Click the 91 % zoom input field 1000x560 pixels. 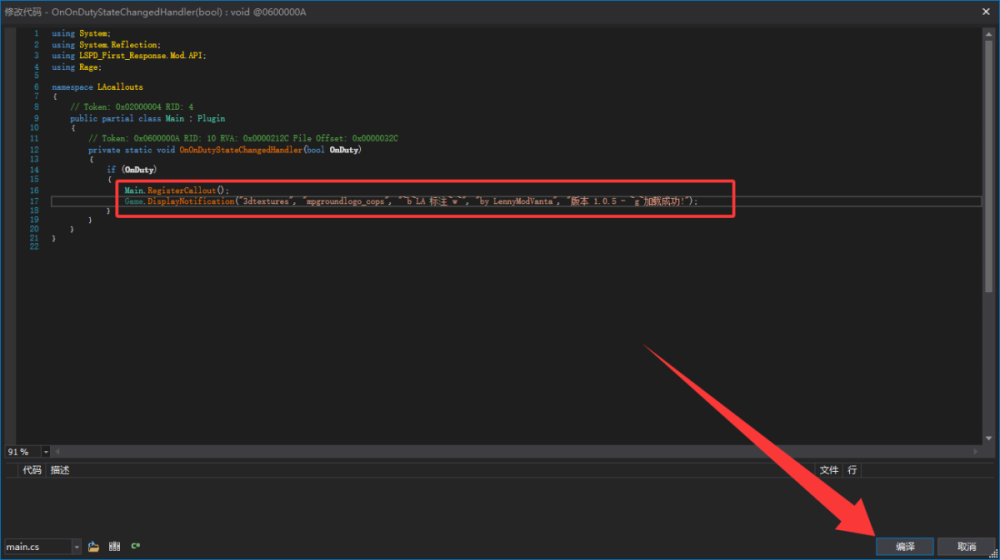(x=22, y=452)
